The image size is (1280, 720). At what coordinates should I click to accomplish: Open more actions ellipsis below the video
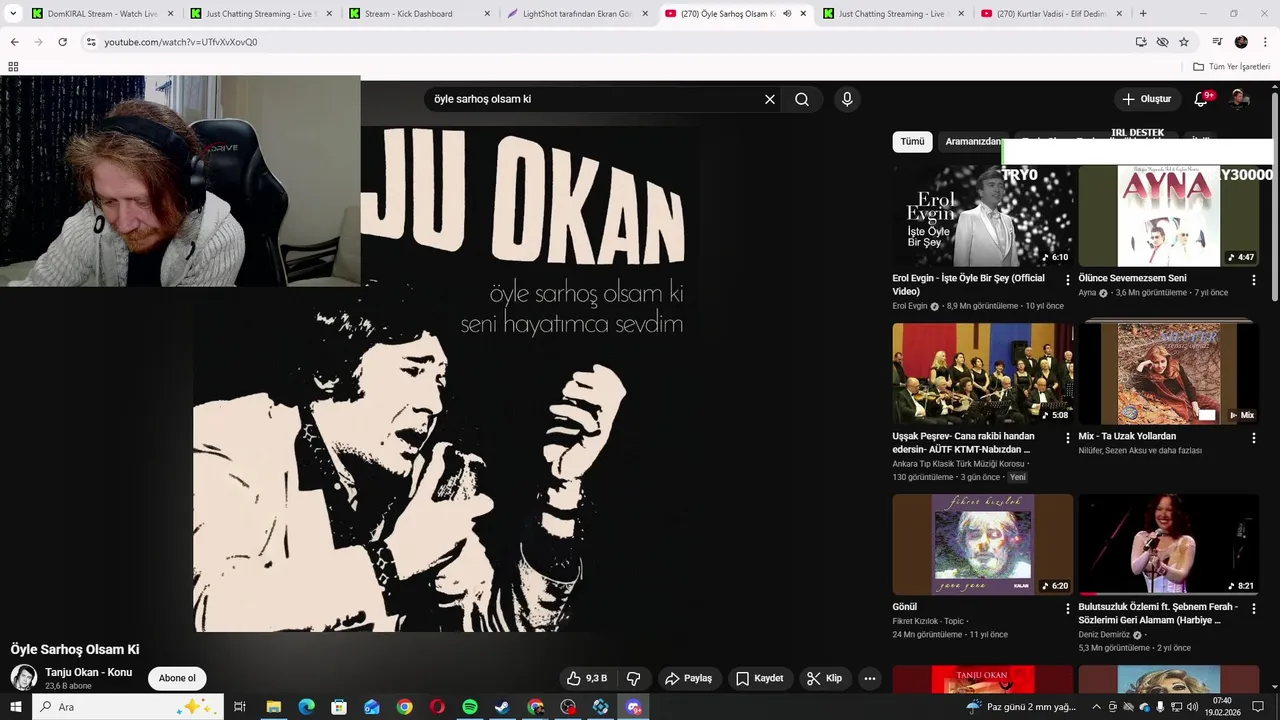coord(870,678)
